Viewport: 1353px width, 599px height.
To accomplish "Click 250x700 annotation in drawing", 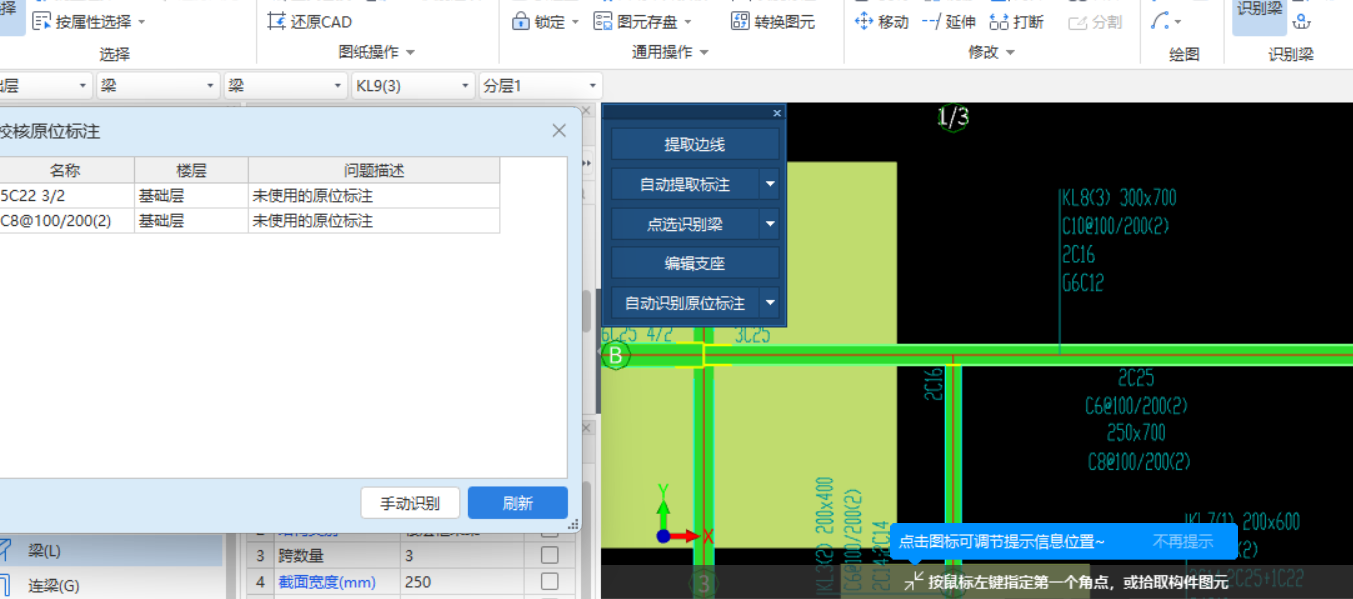I will [1136, 433].
